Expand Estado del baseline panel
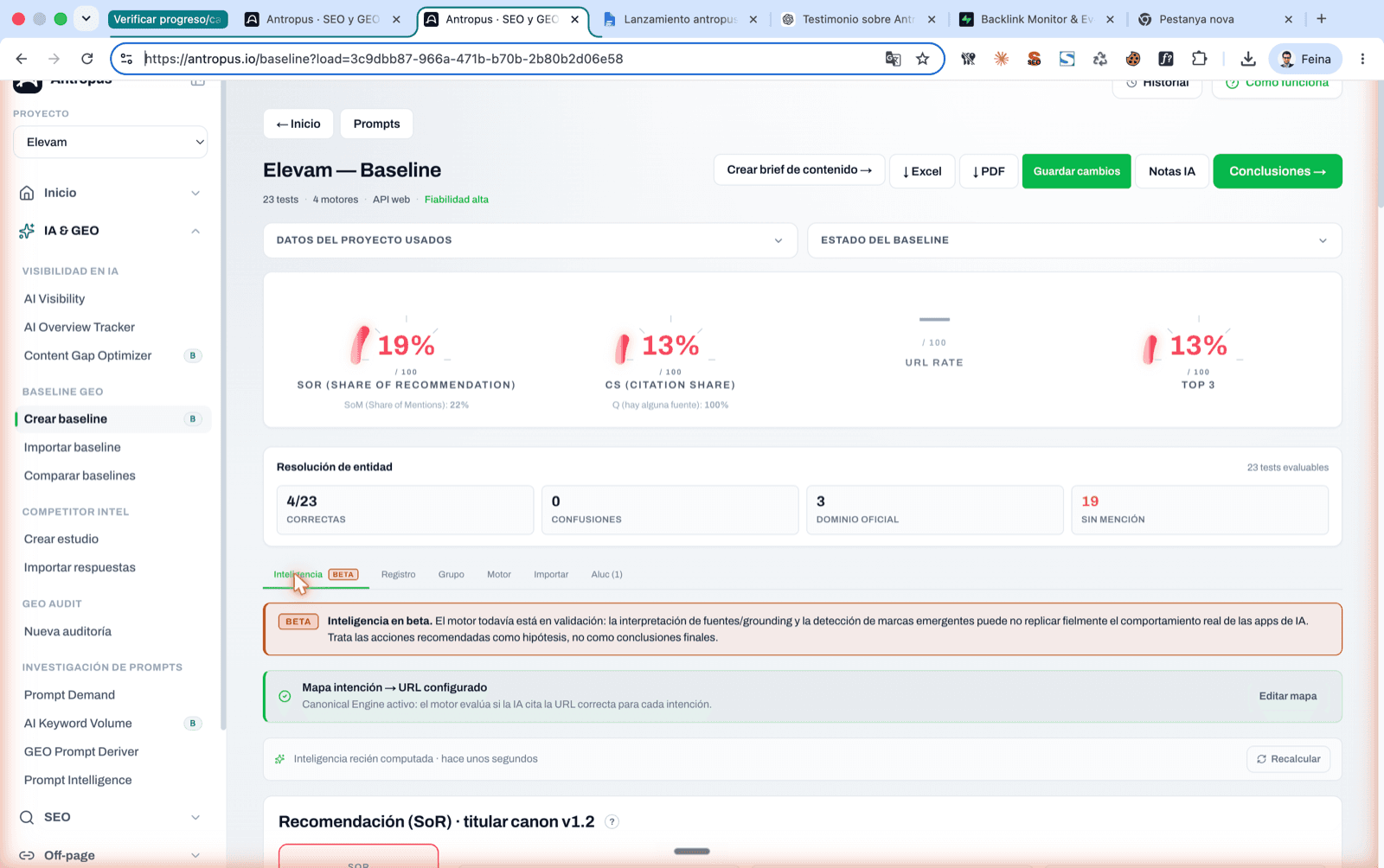 1074,240
